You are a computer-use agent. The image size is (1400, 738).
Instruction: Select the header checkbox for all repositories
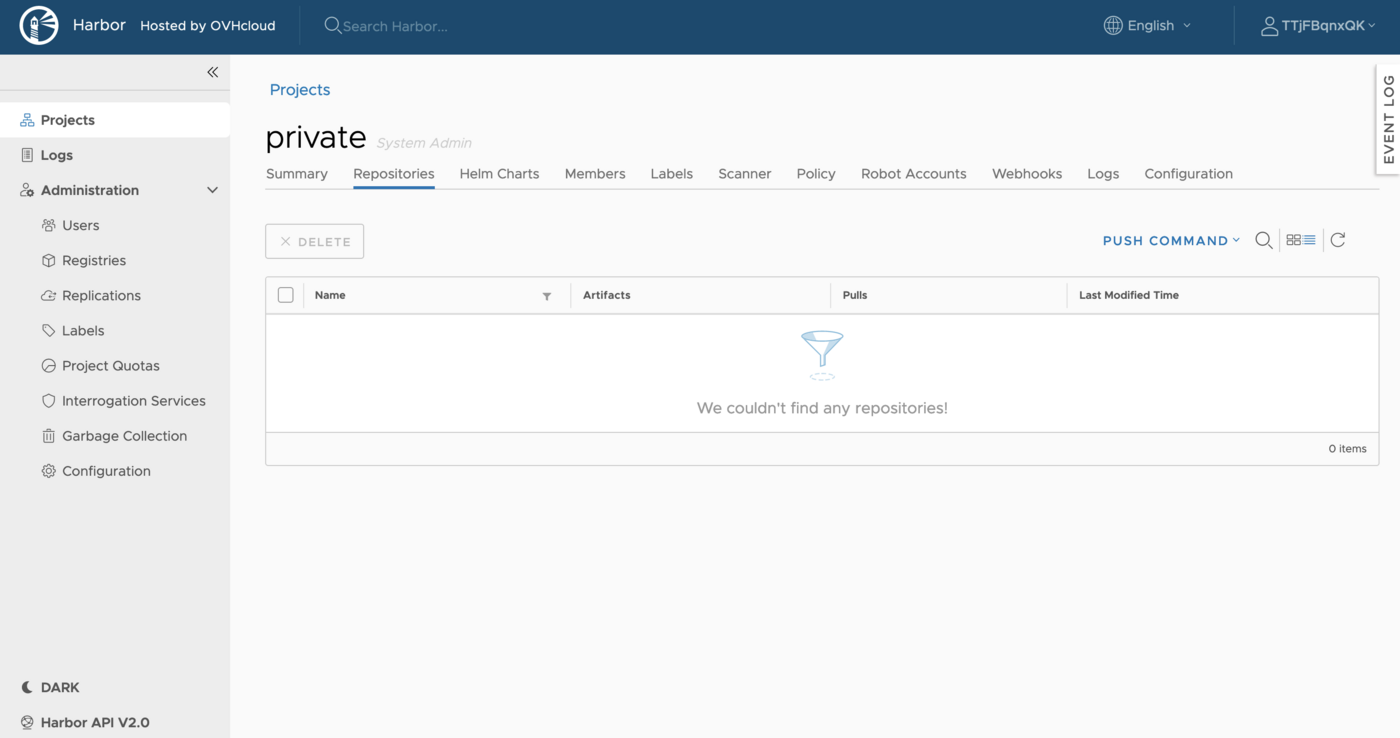(x=285, y=294)
